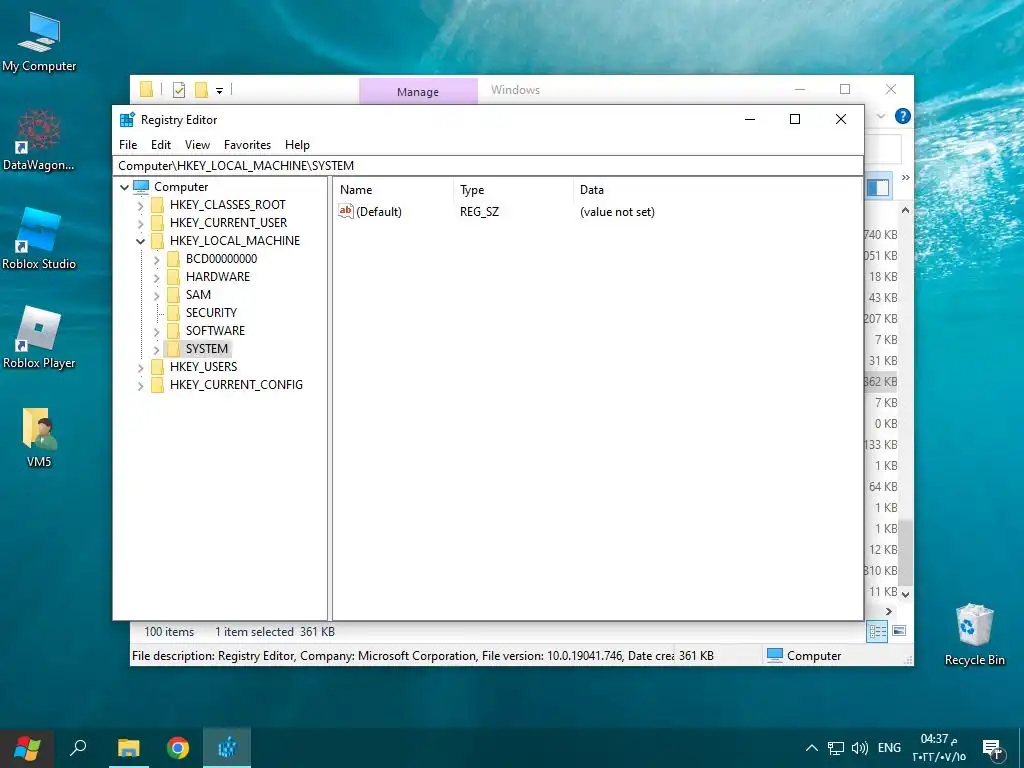This screenshot has width=1024, height=768.
Task: Select the SECURITY registry key
Action: point(211,313)
